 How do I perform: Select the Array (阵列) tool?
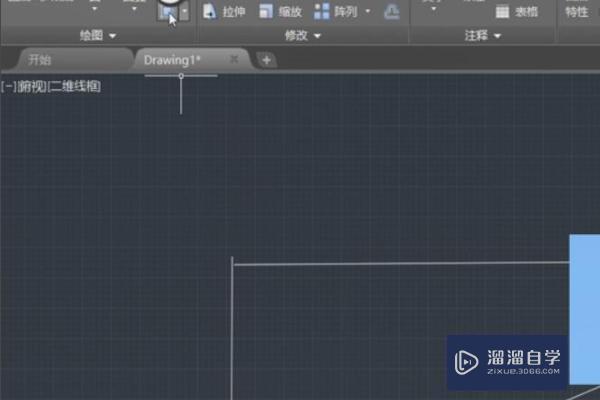[336, 12]
